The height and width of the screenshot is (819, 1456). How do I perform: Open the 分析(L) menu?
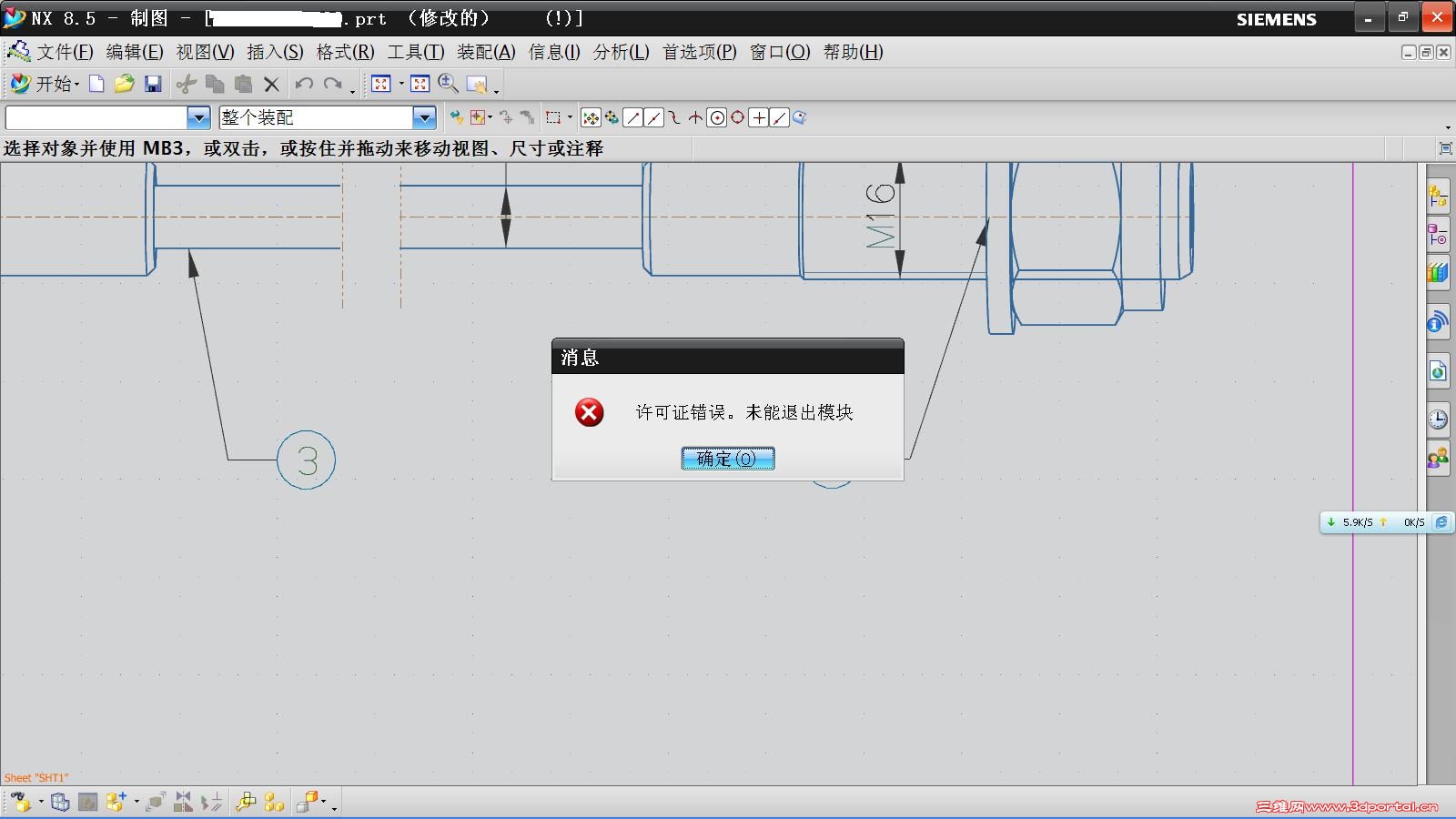pos(621,52)
